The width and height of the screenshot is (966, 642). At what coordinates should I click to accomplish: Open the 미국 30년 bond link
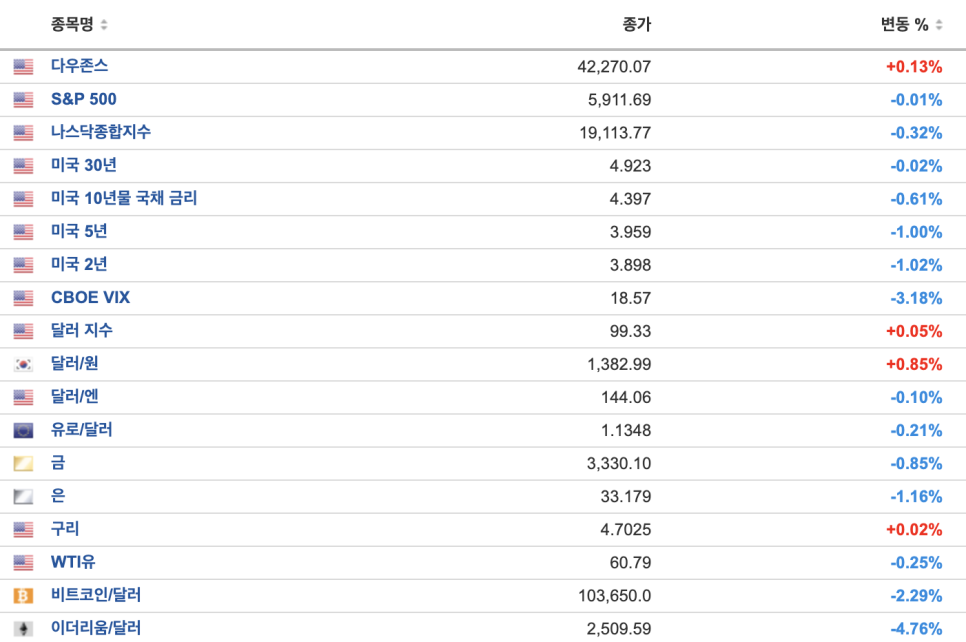(x=84, y=165)
